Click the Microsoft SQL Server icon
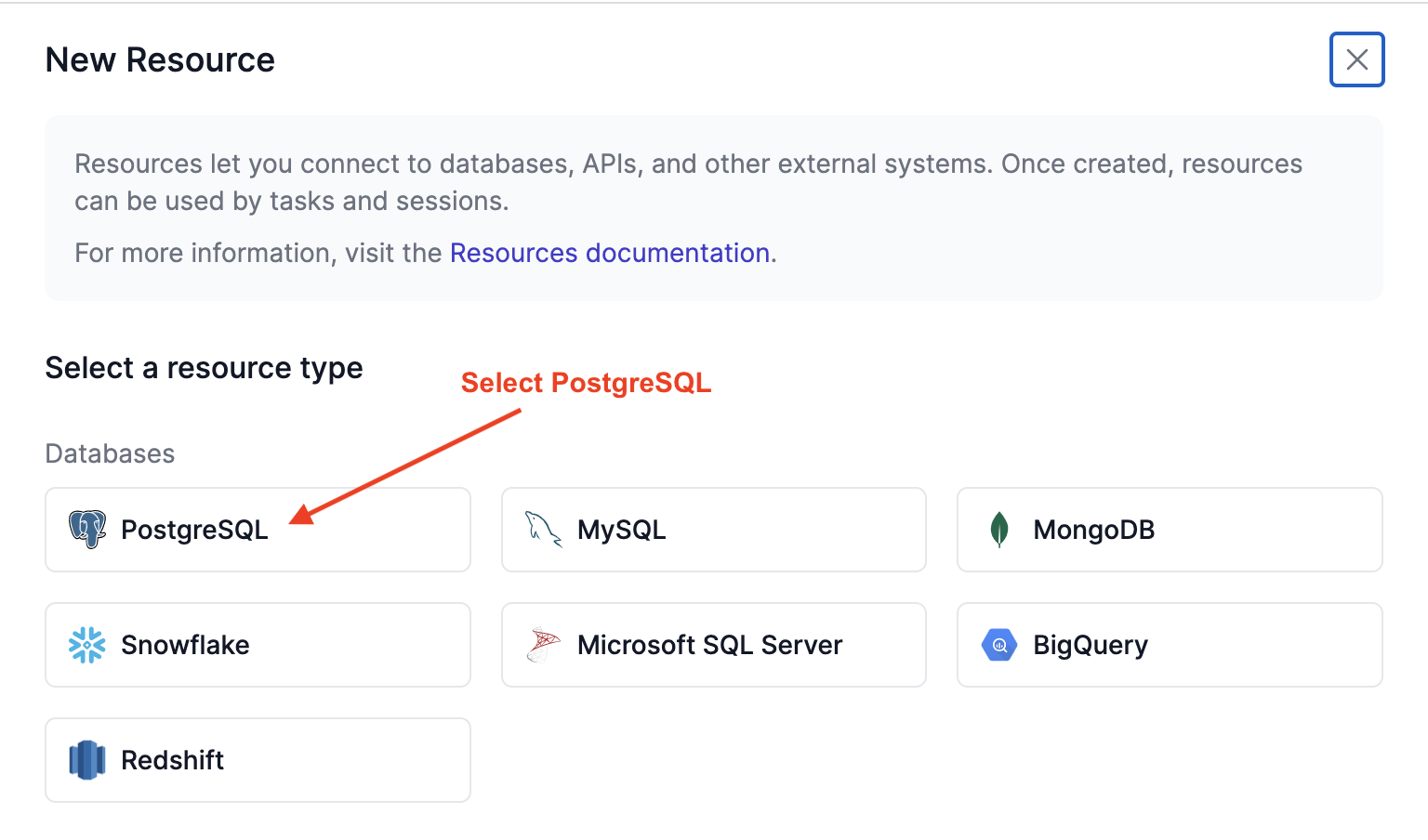This screenshot has height=840, width=1428. (544, 645)
